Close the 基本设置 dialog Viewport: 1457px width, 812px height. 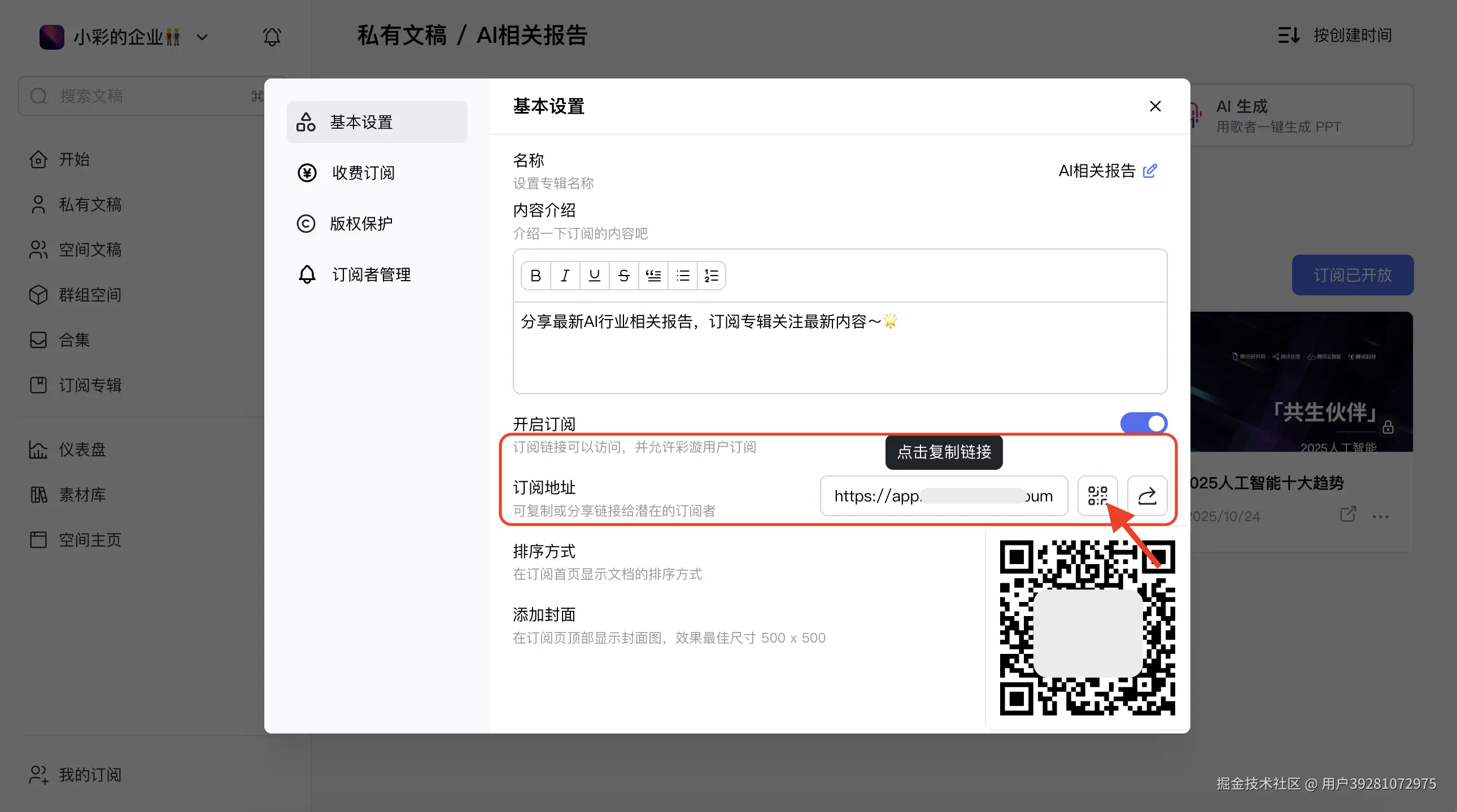tap(1154, 106)
